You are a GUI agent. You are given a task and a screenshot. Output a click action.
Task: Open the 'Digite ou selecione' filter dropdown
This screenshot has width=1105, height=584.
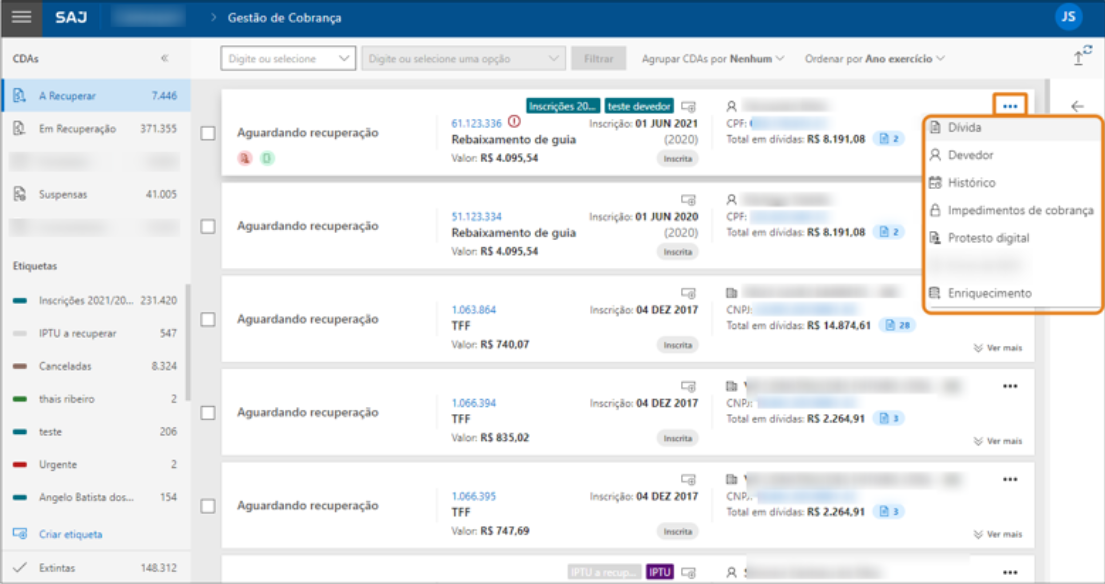click(288, 59)
